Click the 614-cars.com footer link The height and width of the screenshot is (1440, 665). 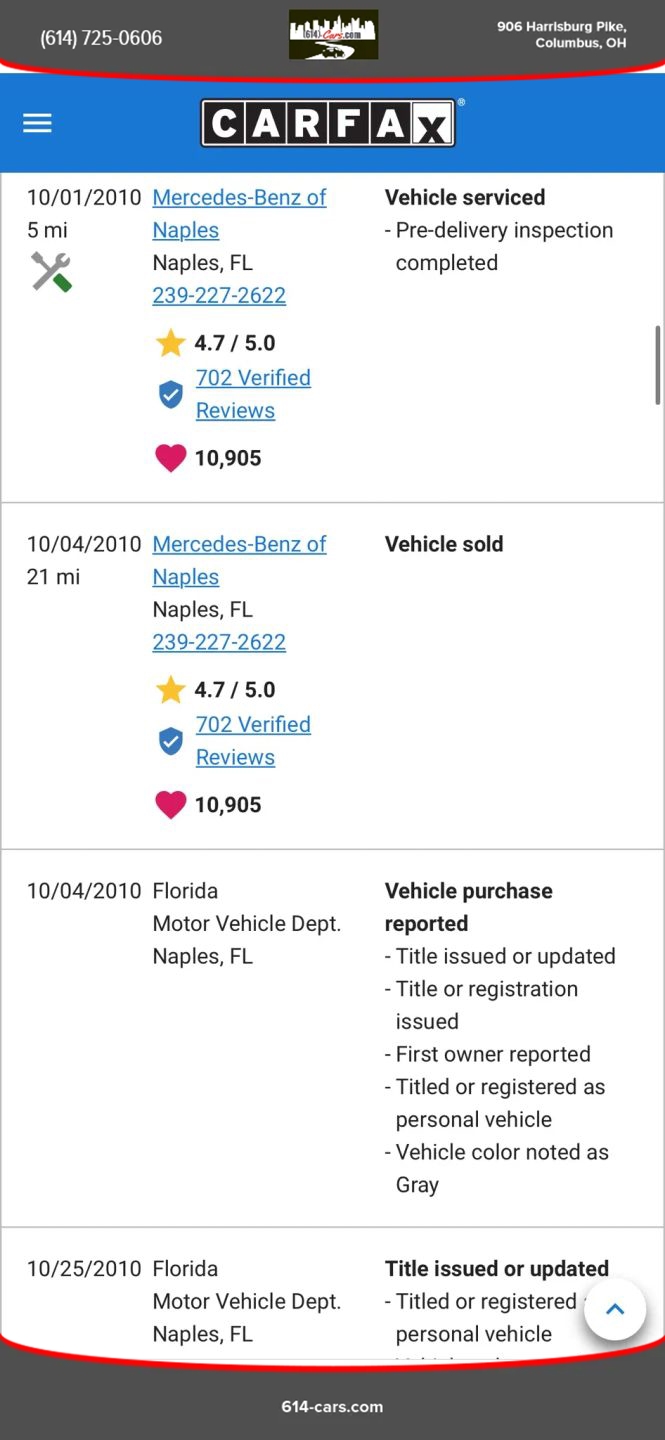[x=332, y=1406]
